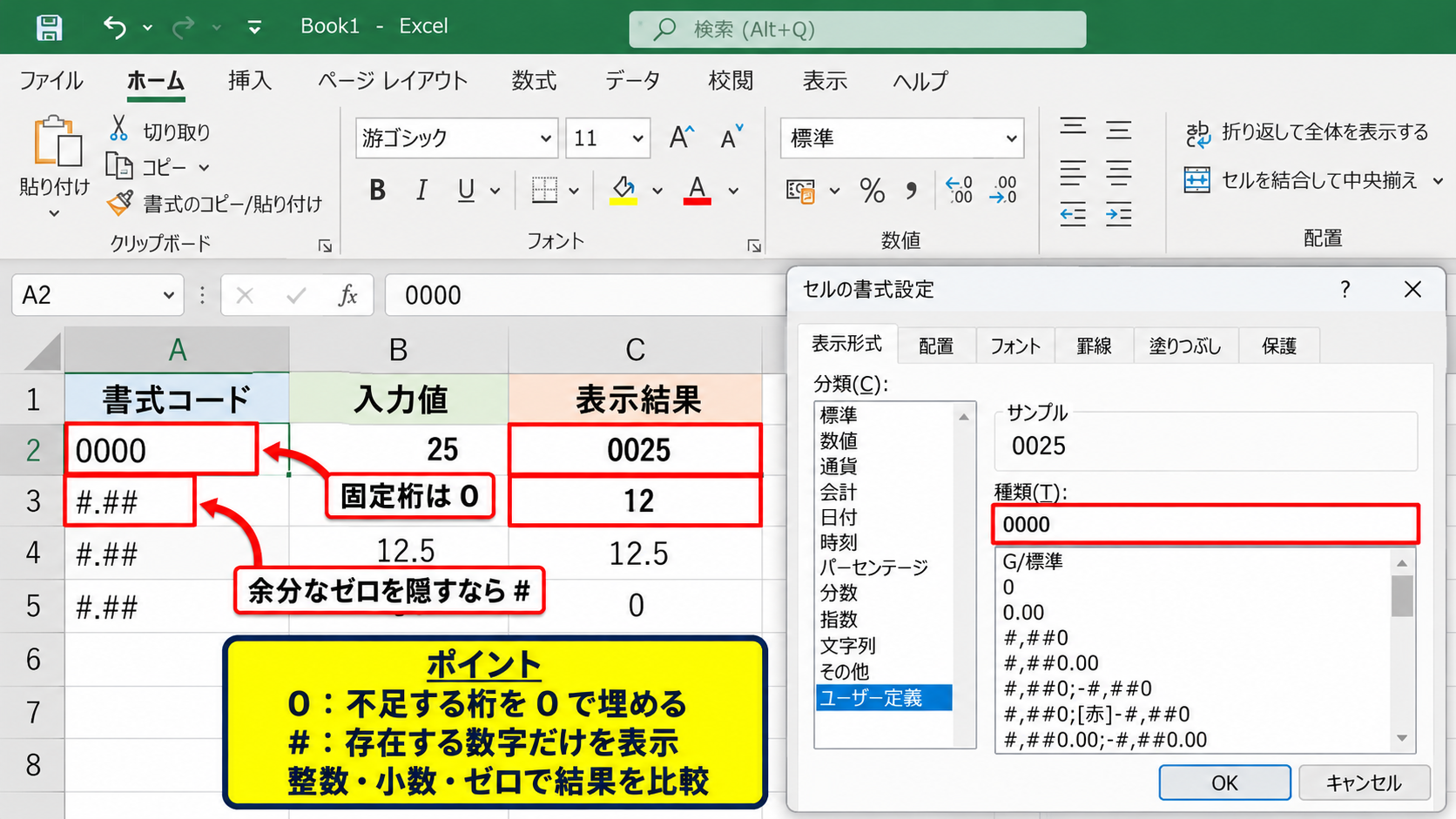Apply percent style with the % icon
1456x819 pixels.
(x=872, y=191)
